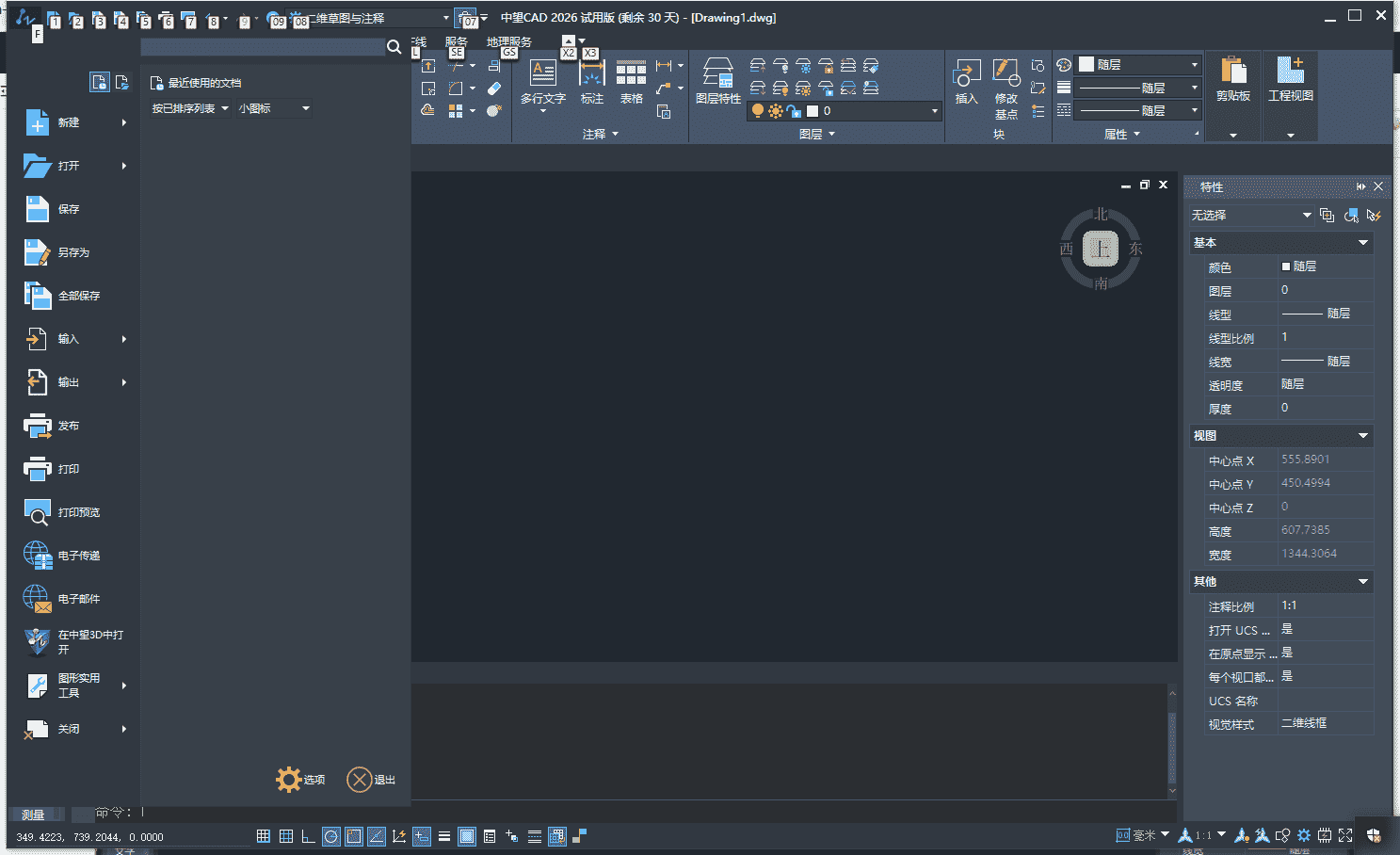The width and height of the screenshot is (1400, 855).
Task: Click the 退出 exit button
Action: click(x=371, y=780)
